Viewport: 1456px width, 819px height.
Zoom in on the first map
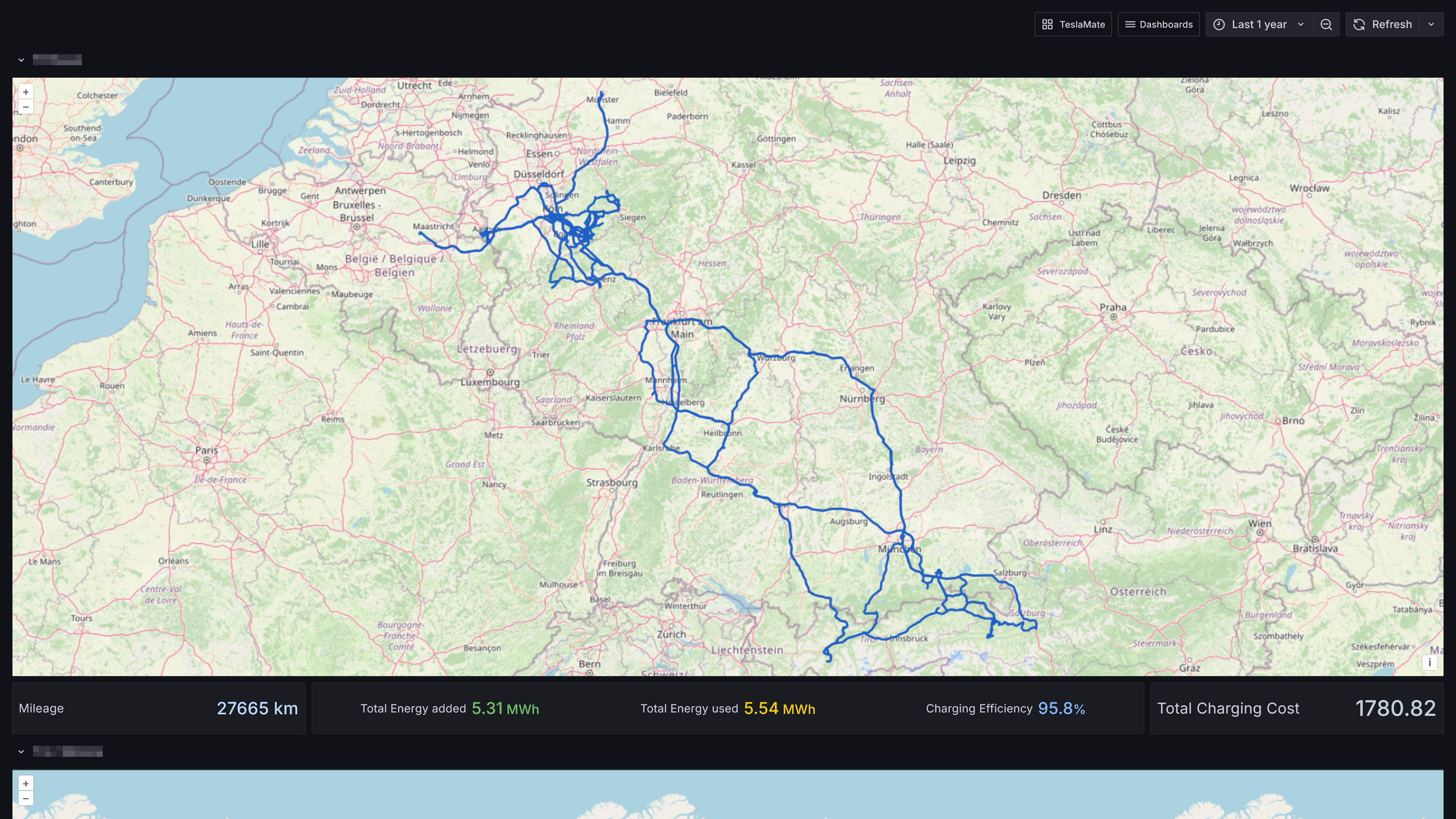point(25,92)
